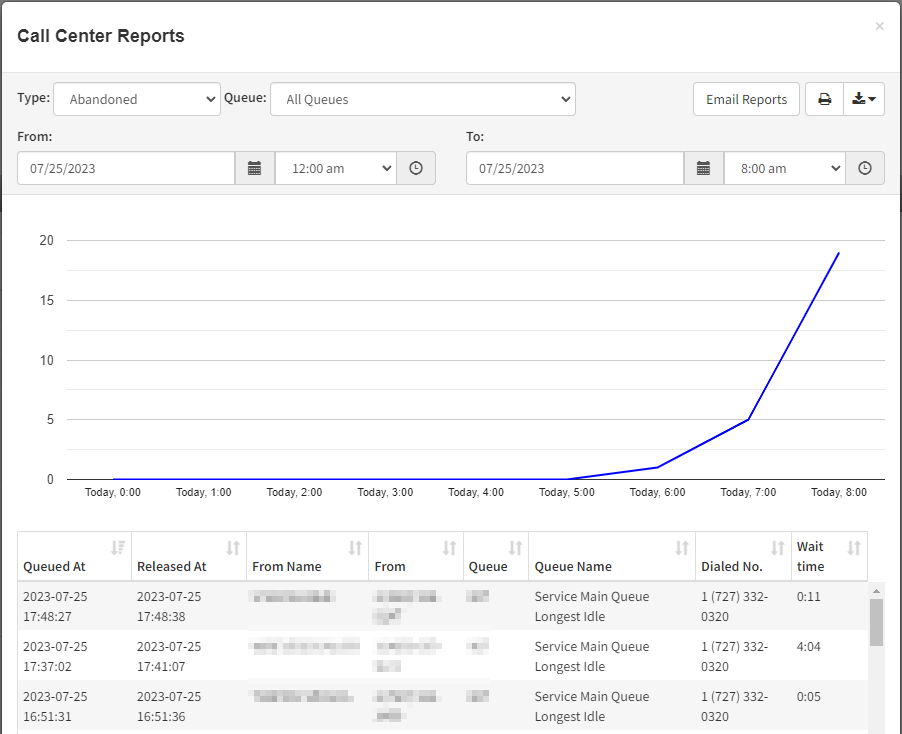
Task: Close the Call Center Reports dialog
Action: click(879, 26)
